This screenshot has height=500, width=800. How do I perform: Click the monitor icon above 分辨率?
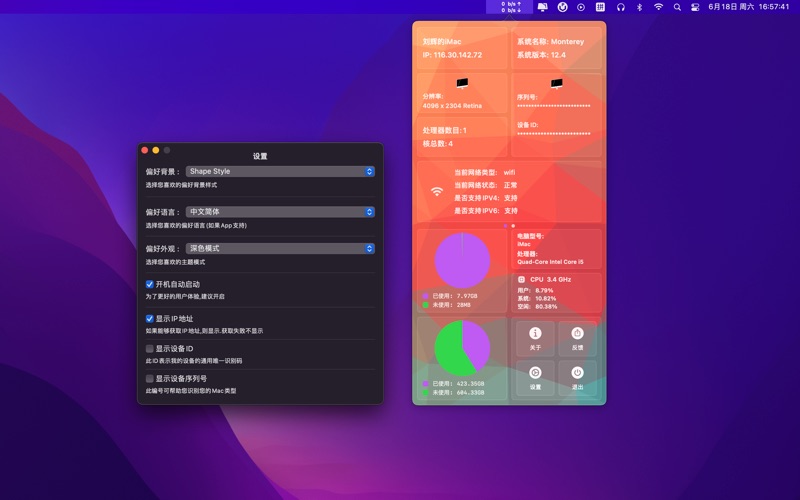pyautogui.click(x=462, y=83)
